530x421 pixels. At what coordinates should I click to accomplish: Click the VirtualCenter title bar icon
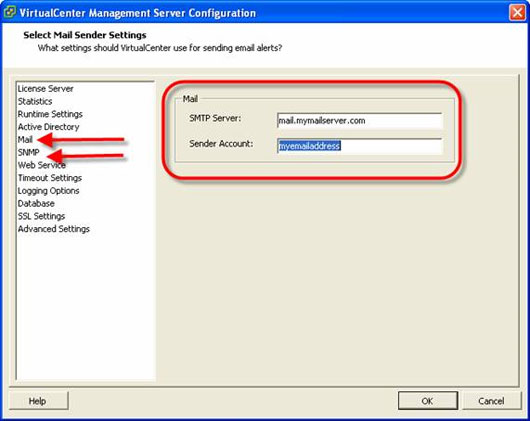pyautogui.click(x=9, y=12)
